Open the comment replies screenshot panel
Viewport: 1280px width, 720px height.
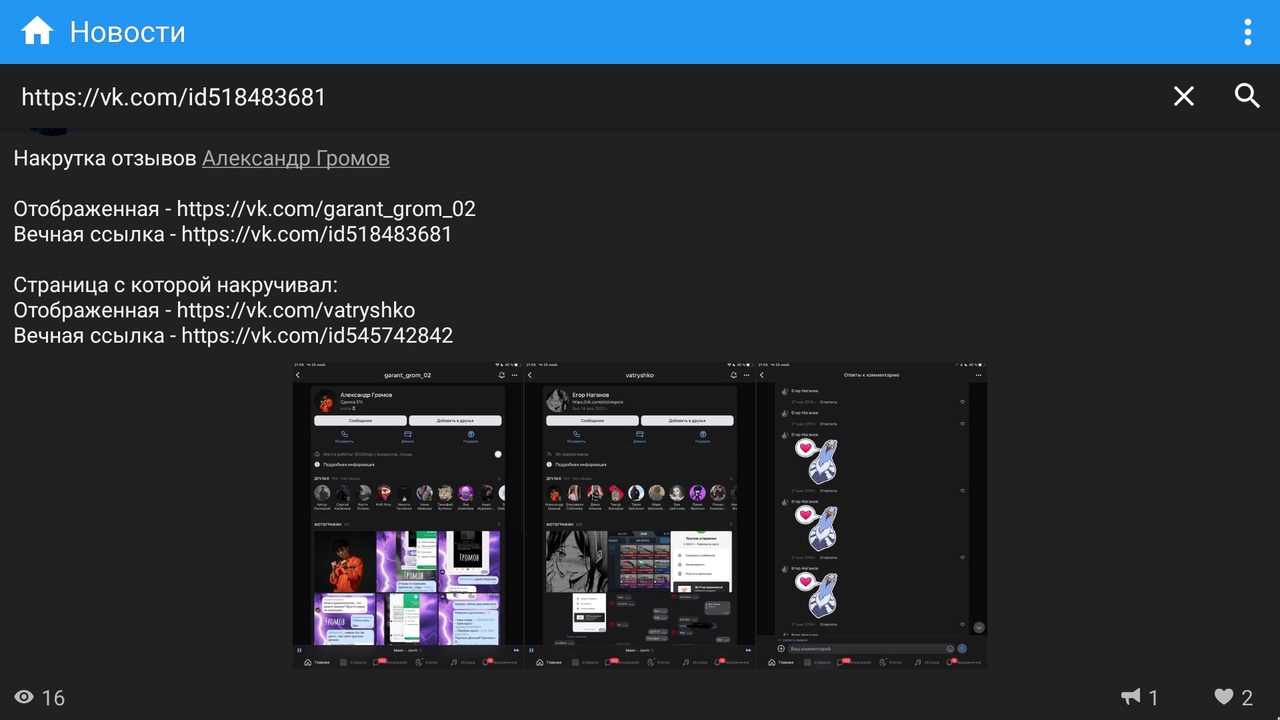tap(871, 515)
